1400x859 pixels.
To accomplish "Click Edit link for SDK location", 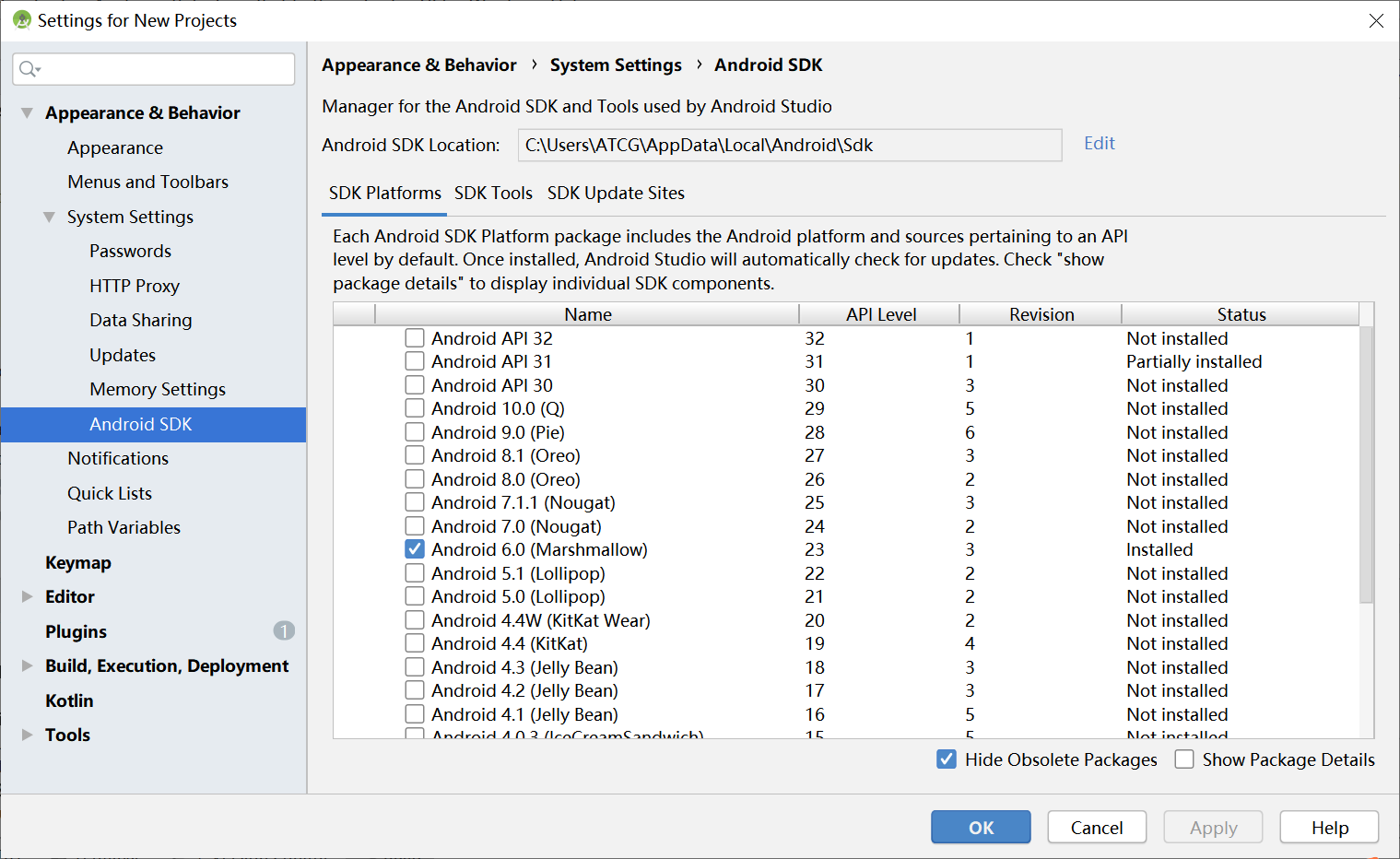I will 1100,143.
